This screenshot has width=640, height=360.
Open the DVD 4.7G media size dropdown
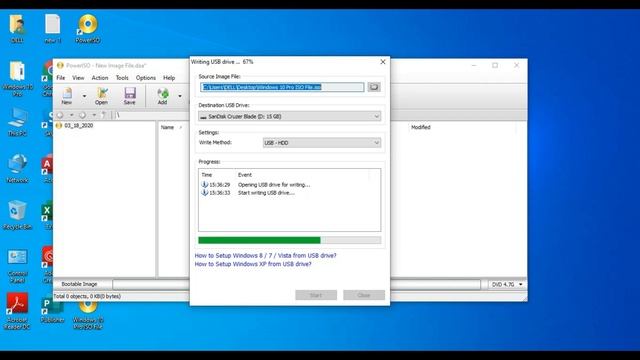pos(507,284)
